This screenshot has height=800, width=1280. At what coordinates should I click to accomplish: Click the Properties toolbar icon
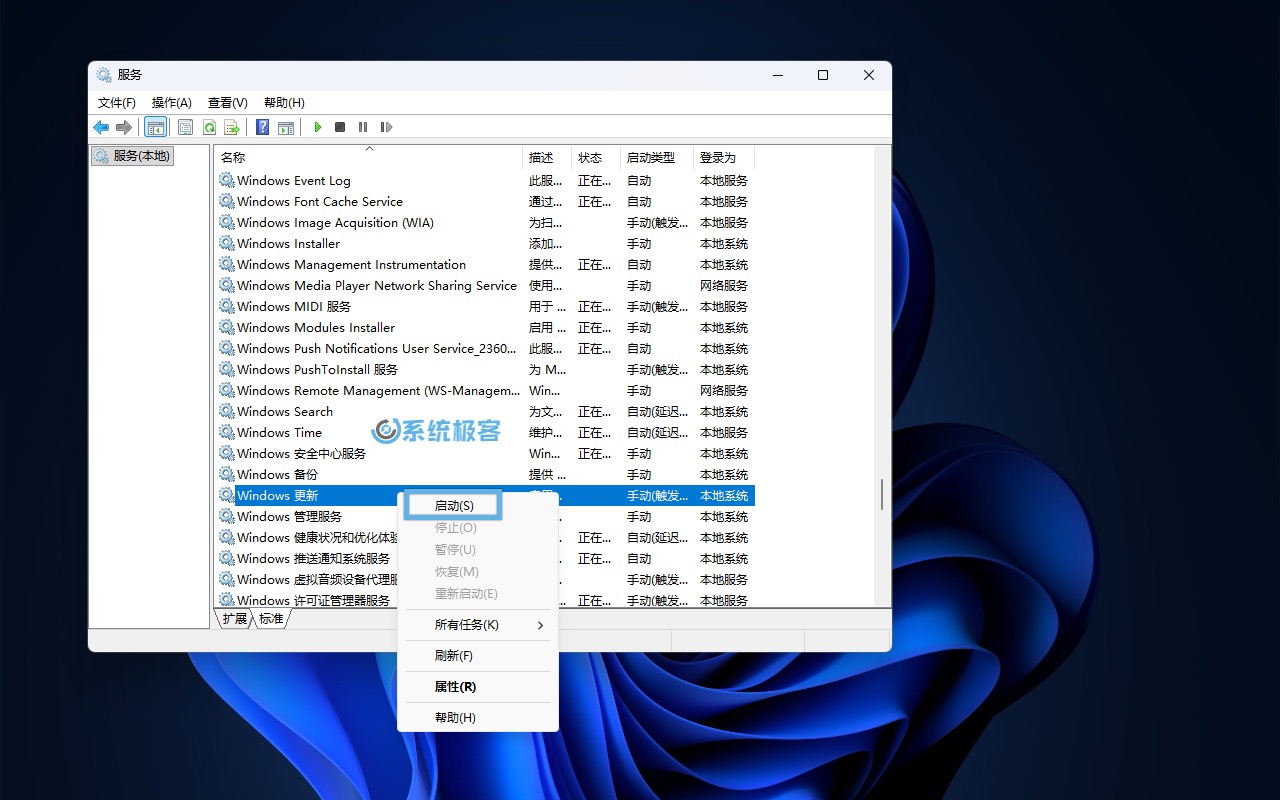[x=185, y=127]
